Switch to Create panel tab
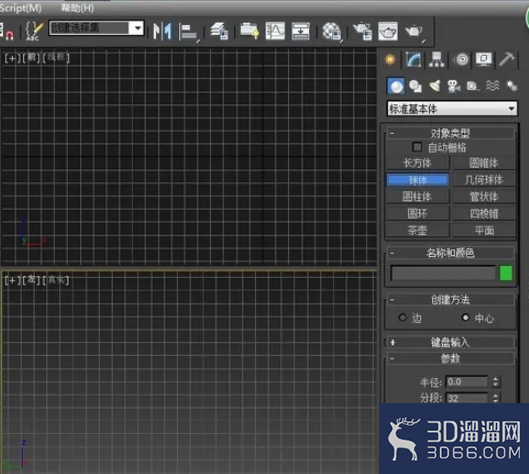 pyautogui.click(x=390, y=60)
